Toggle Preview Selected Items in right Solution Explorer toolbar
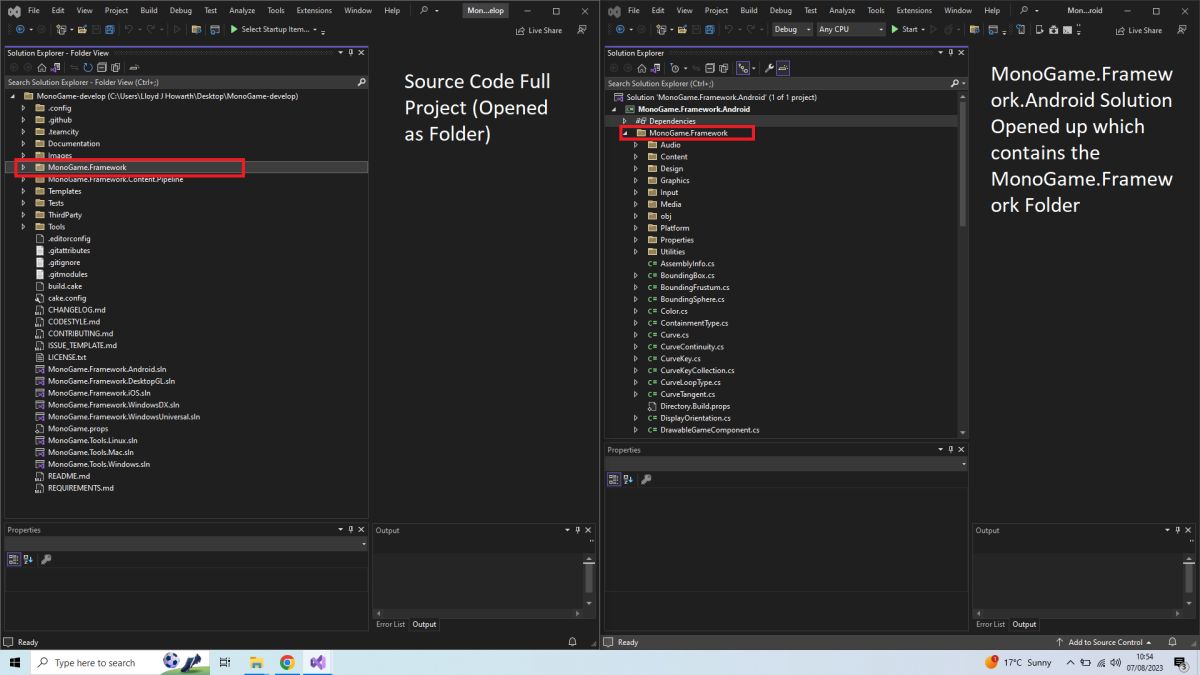The image size is (1200, 675). tap(783, 68)
